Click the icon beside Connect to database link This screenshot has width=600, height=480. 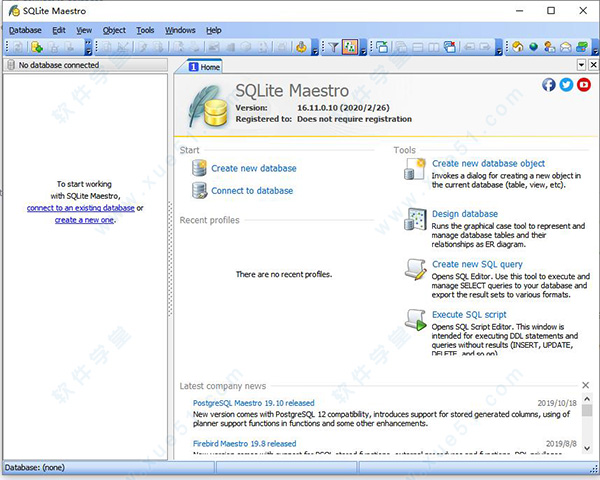199,191
